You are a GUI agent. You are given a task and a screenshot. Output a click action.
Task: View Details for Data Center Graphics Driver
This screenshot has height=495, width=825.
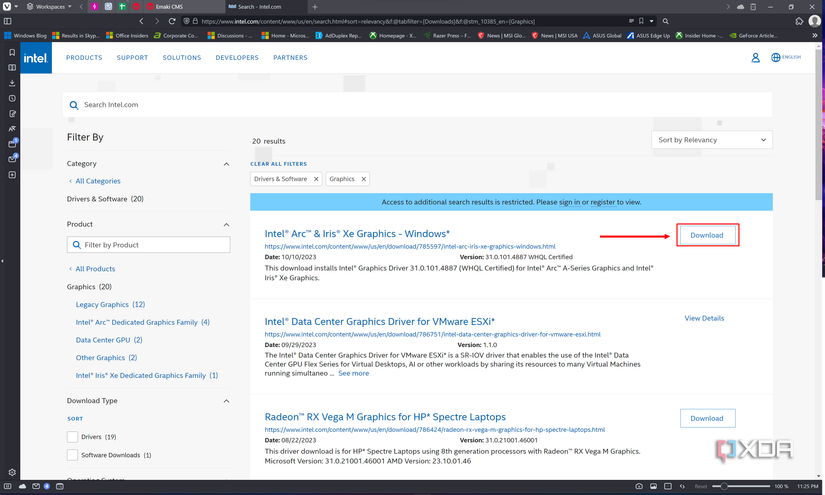click(704, 318)
